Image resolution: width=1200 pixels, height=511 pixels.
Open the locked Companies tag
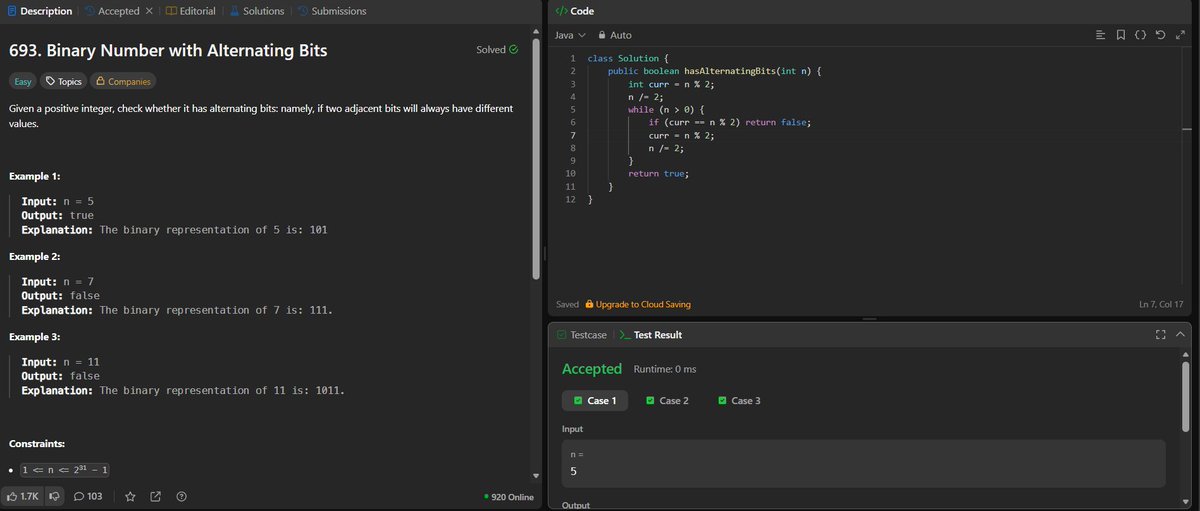click(123, 81)
